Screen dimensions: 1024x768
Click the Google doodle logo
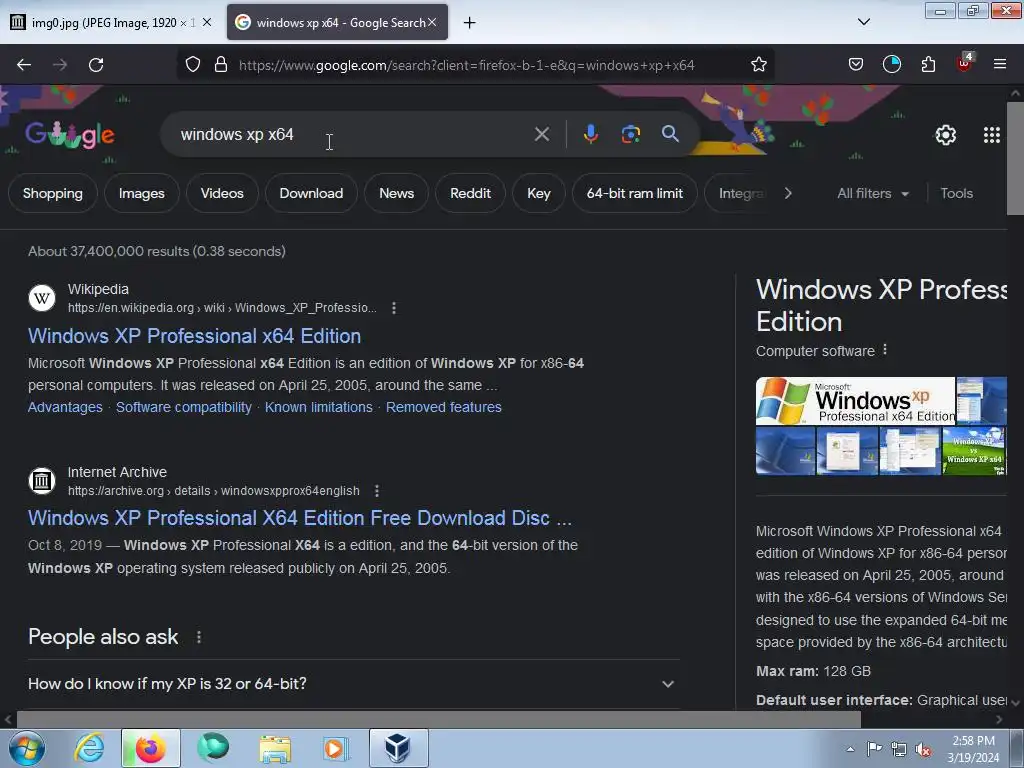coord(70,135)
